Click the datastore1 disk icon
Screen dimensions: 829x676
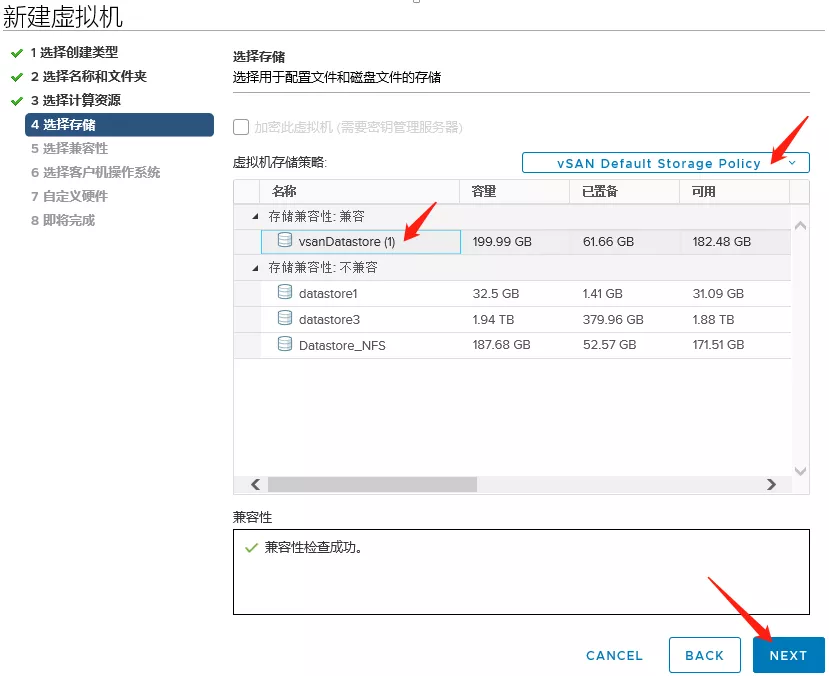(285, 293)
